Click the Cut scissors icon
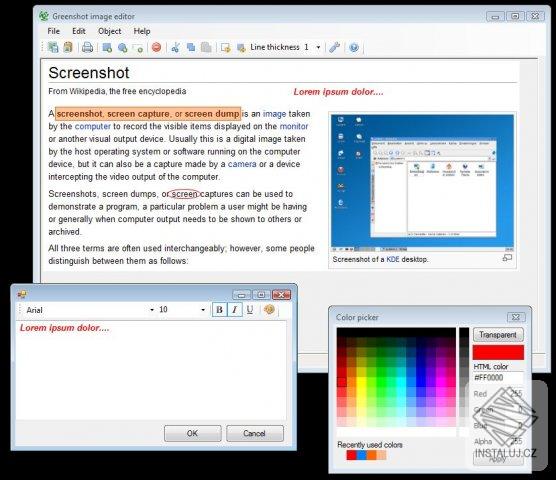556x480 pixels. (175, 47)
